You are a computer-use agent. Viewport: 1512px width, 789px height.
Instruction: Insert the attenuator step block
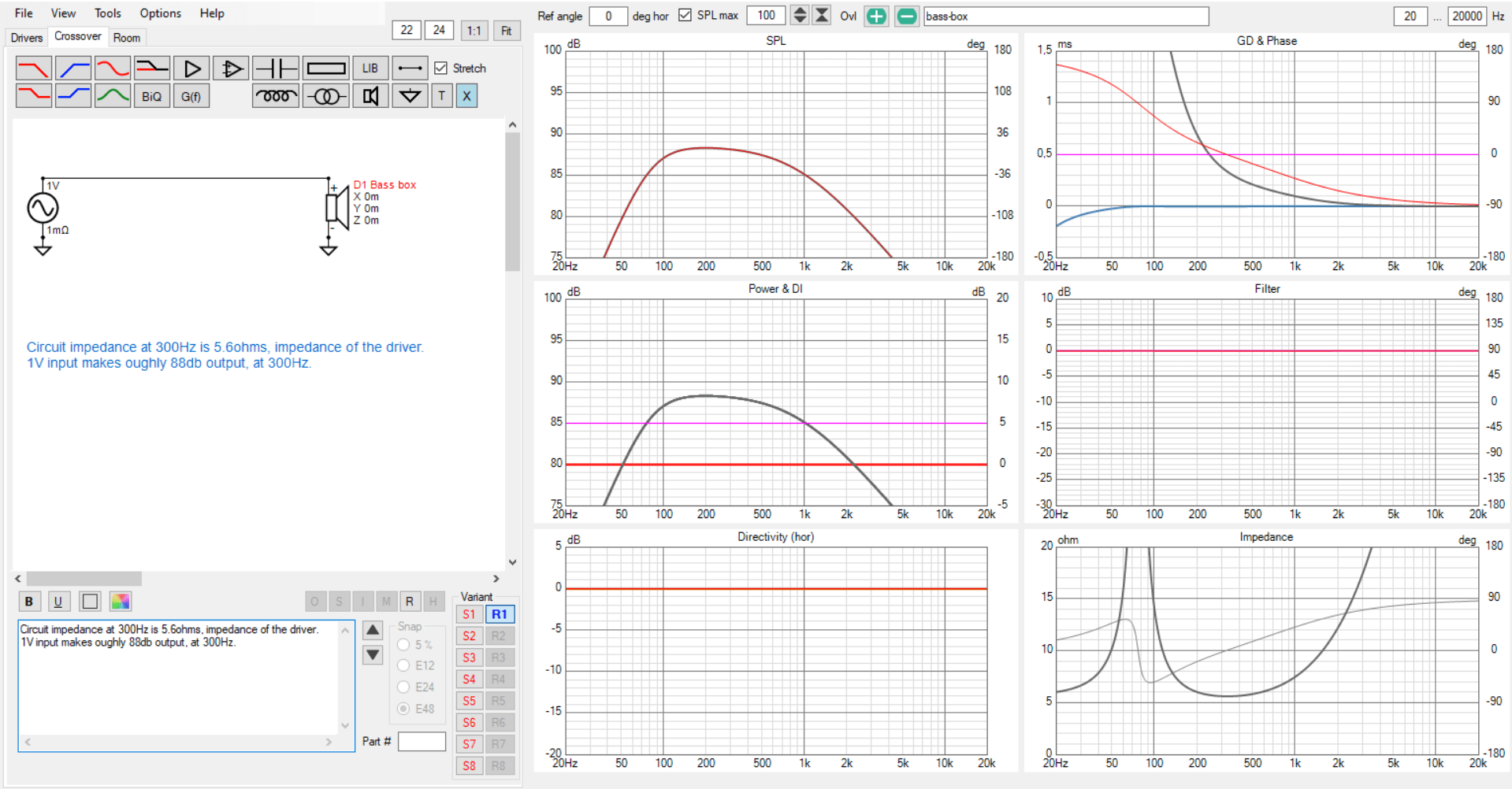click(152, 69)
